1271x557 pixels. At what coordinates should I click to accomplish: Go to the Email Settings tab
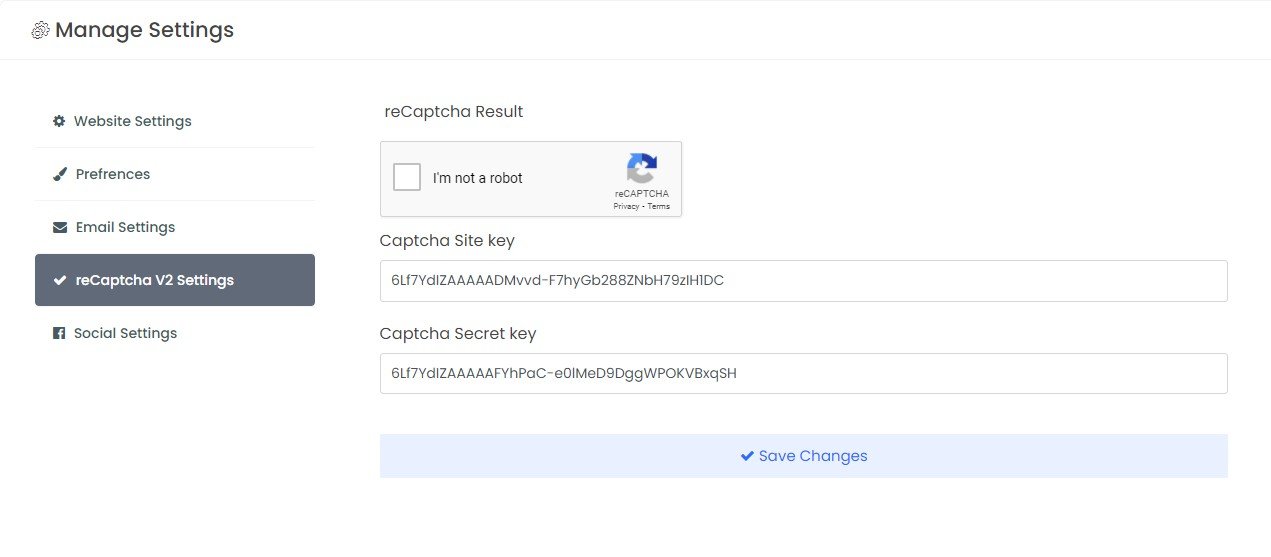125,227
